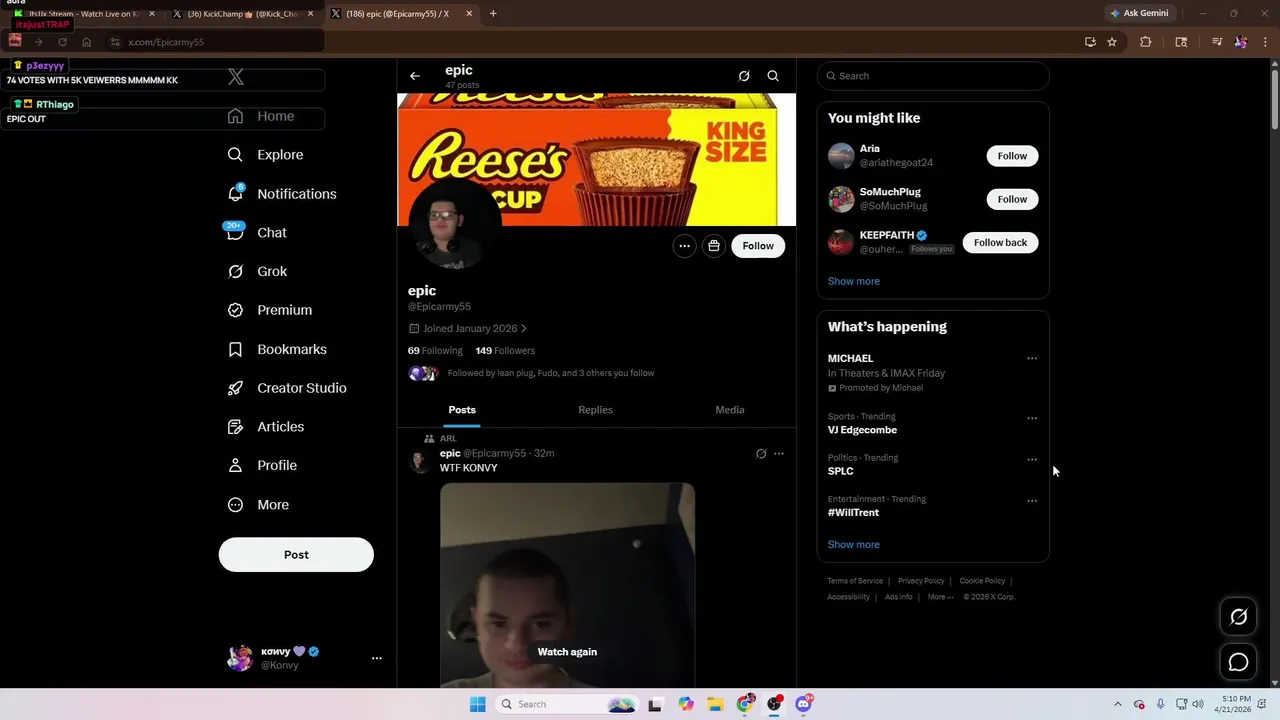This screenshot has height=720, width=1280.
Task: Open the Windows Start menu
Action: click(x=478, y=704)
